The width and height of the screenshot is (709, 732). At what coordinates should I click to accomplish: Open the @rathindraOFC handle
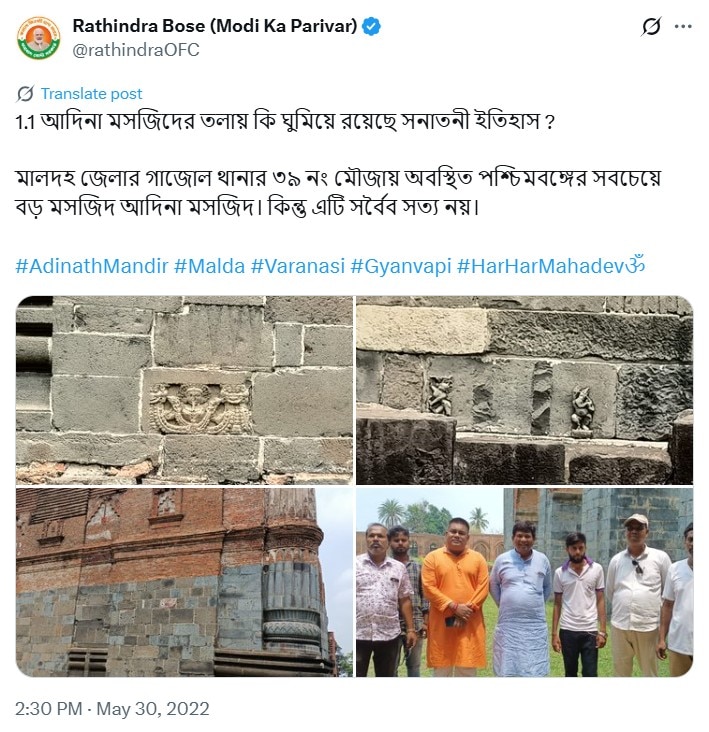(136, 50)
